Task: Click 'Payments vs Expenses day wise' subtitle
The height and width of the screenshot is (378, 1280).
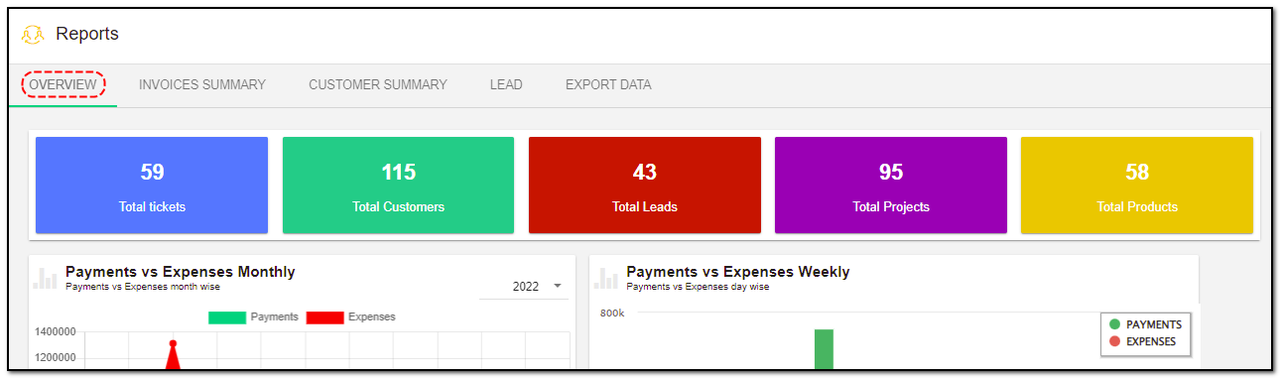Action: click(698, 287)
